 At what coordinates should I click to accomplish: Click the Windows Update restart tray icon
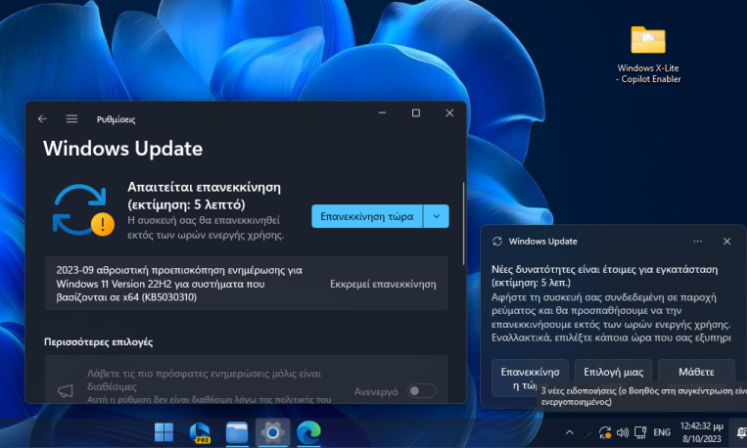tap(605, 432)
